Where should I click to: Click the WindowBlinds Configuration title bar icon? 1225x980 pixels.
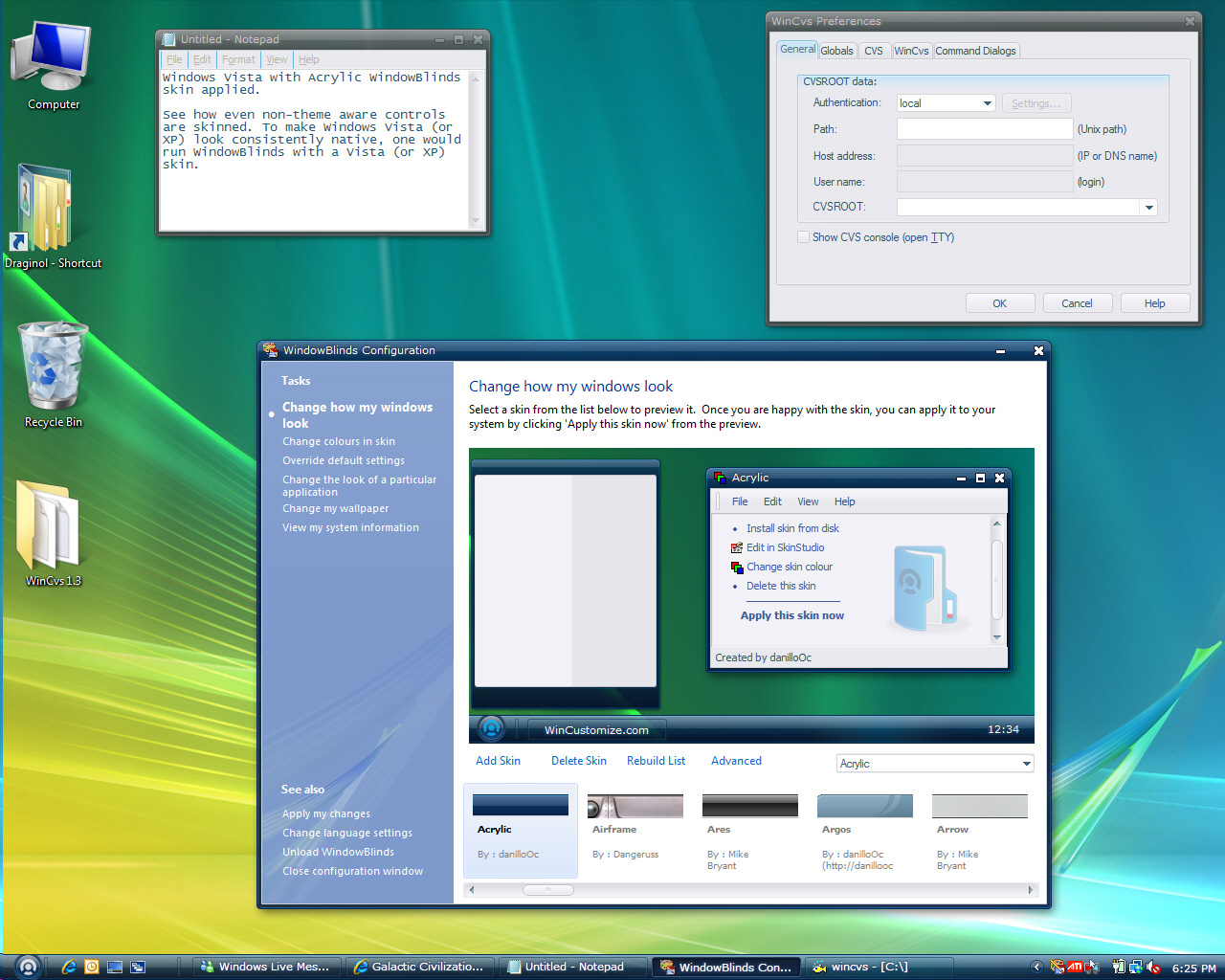pyautogui.click(x=271, y=350)
